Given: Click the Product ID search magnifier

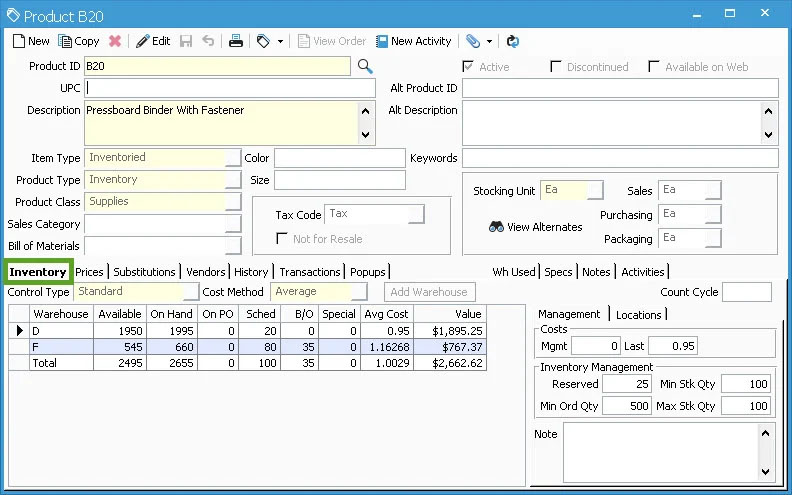Looking at the screenshot, I should pyautogui.click(x=365, y=66).
